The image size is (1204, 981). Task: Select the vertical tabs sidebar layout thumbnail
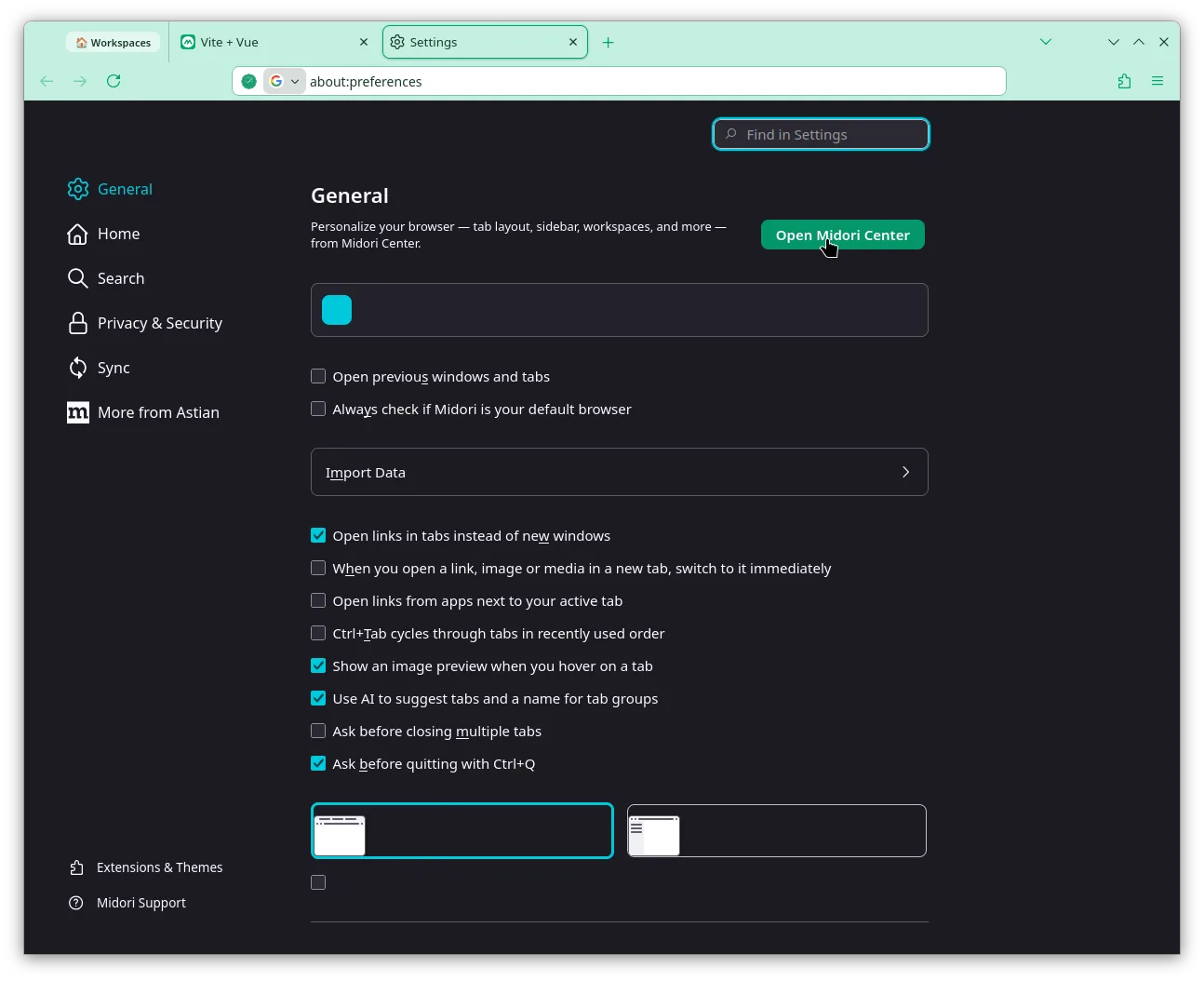(777, 830)
